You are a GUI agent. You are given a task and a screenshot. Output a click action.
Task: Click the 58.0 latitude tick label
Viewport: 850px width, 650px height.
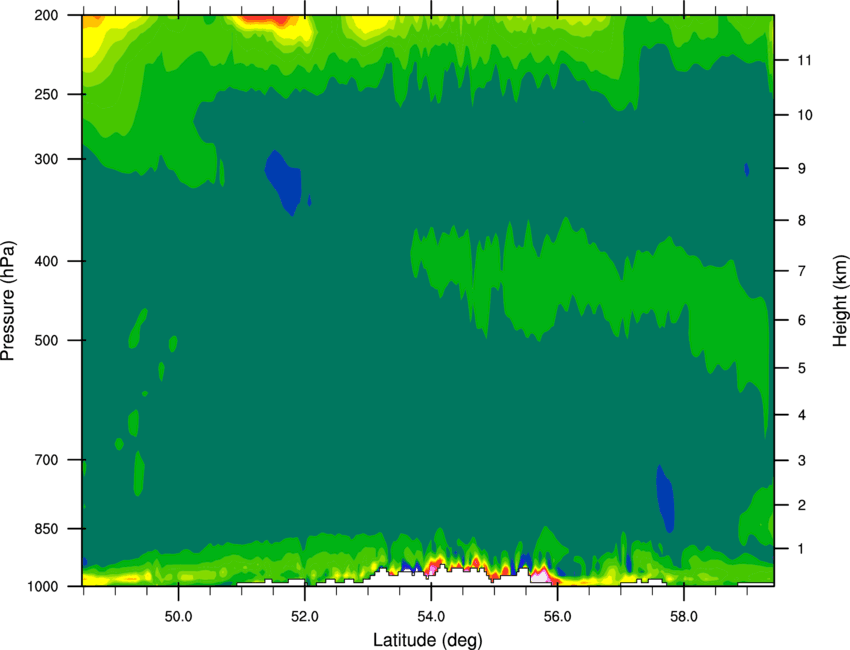[684, 617]
